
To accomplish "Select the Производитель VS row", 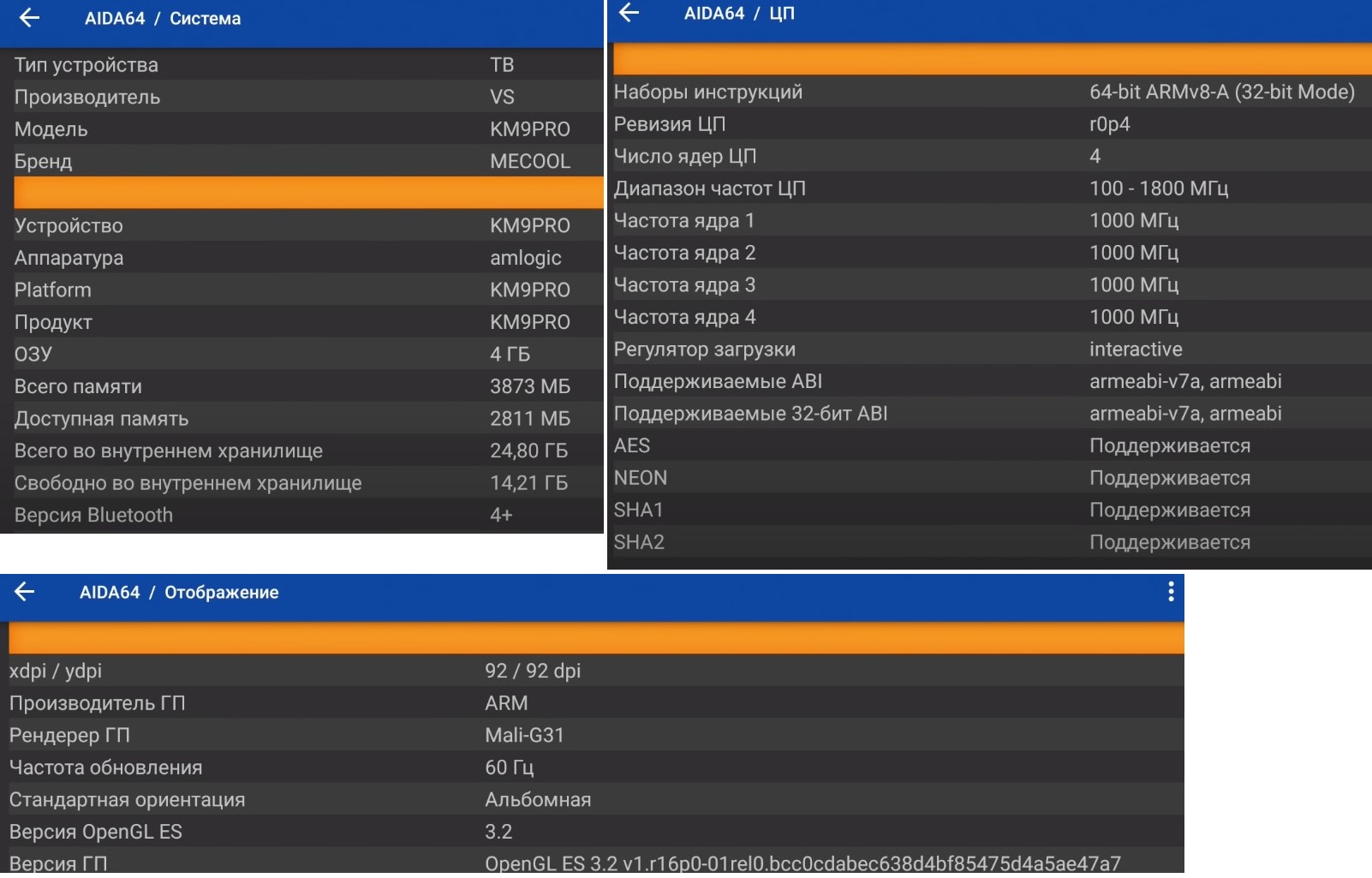I will pos(301,97).
